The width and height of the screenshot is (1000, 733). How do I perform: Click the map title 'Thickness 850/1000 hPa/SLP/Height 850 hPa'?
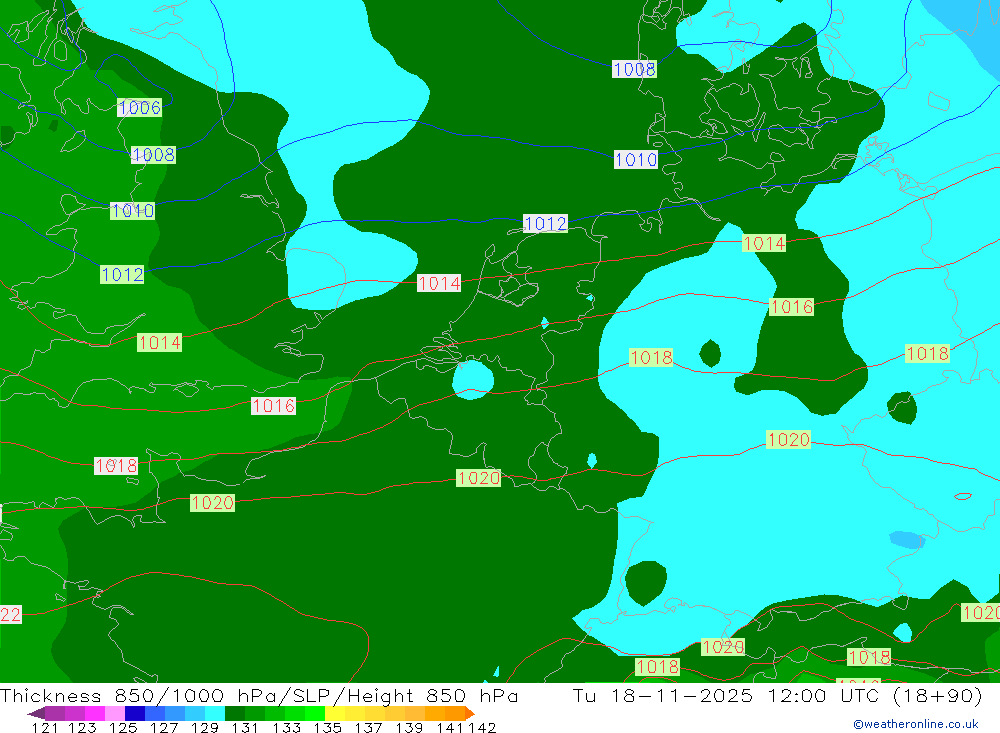pos(259,695)
